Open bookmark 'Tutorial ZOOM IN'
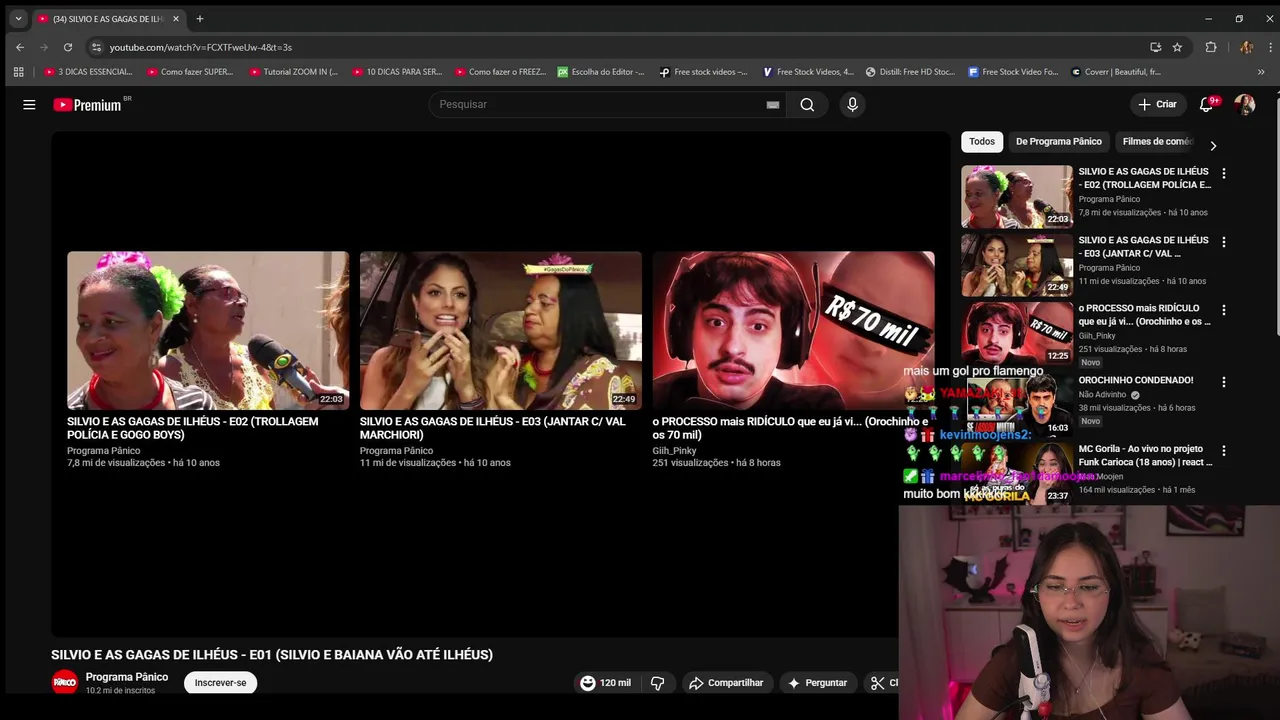The width and height of the screenshot is (1280, 720). pyautogui.click(x=293, y=72)
